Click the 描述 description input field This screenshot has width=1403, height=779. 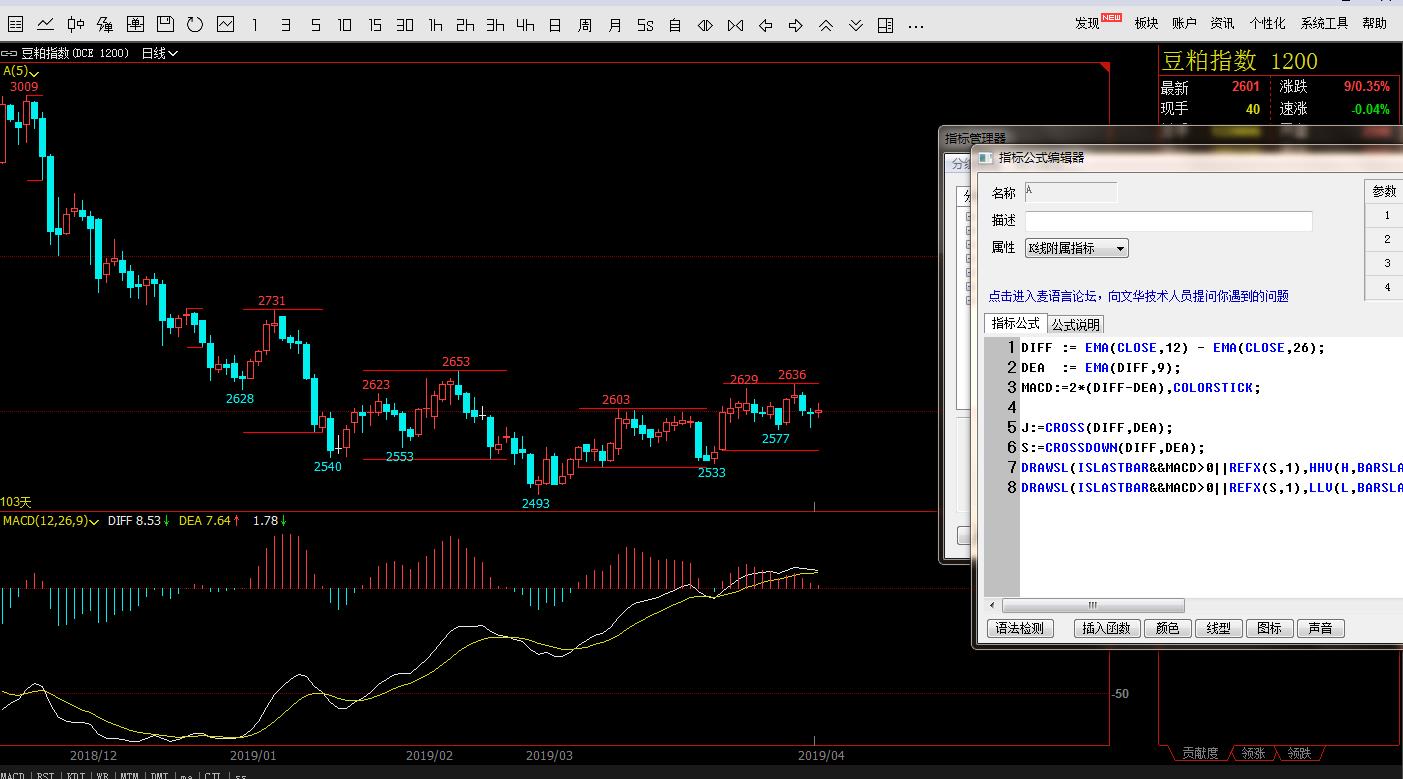[x=1168, y=221]
